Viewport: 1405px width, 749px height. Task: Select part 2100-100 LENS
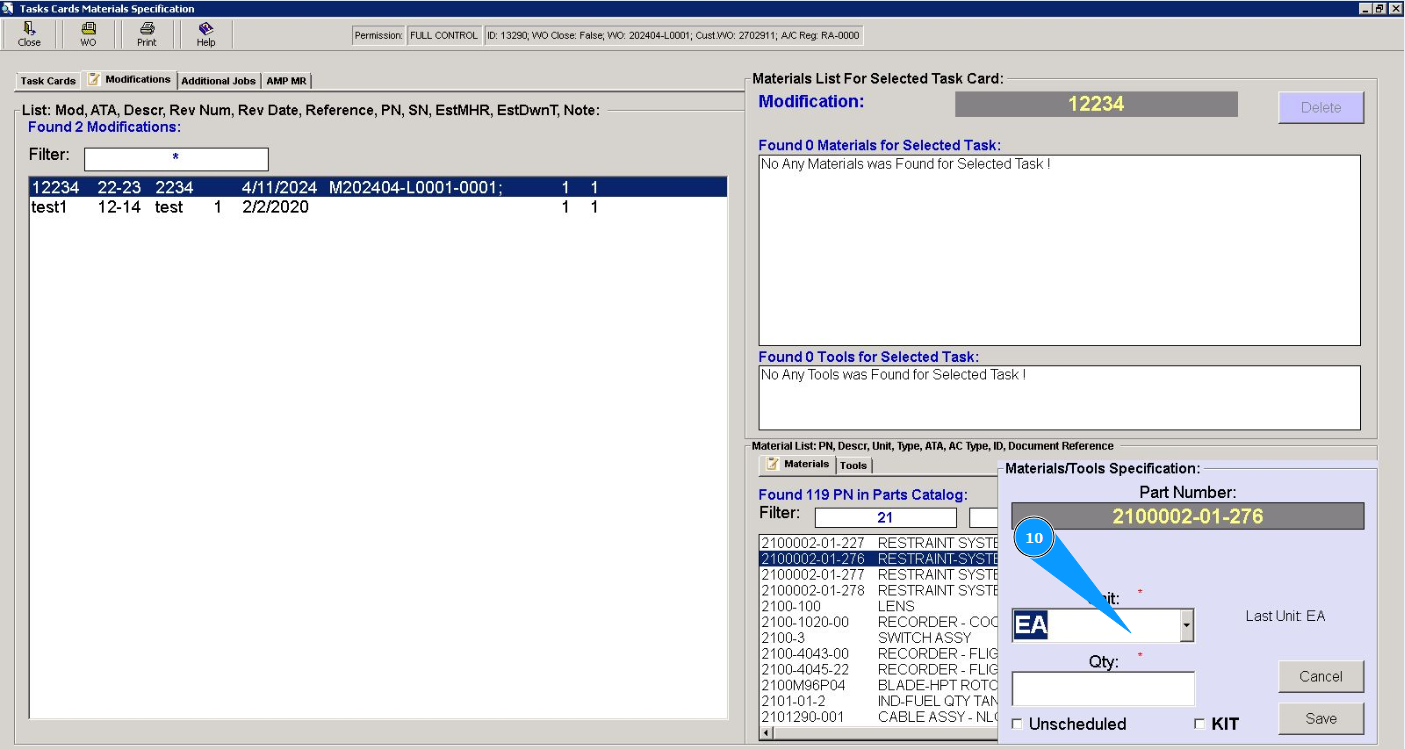(x=879, y=606)
